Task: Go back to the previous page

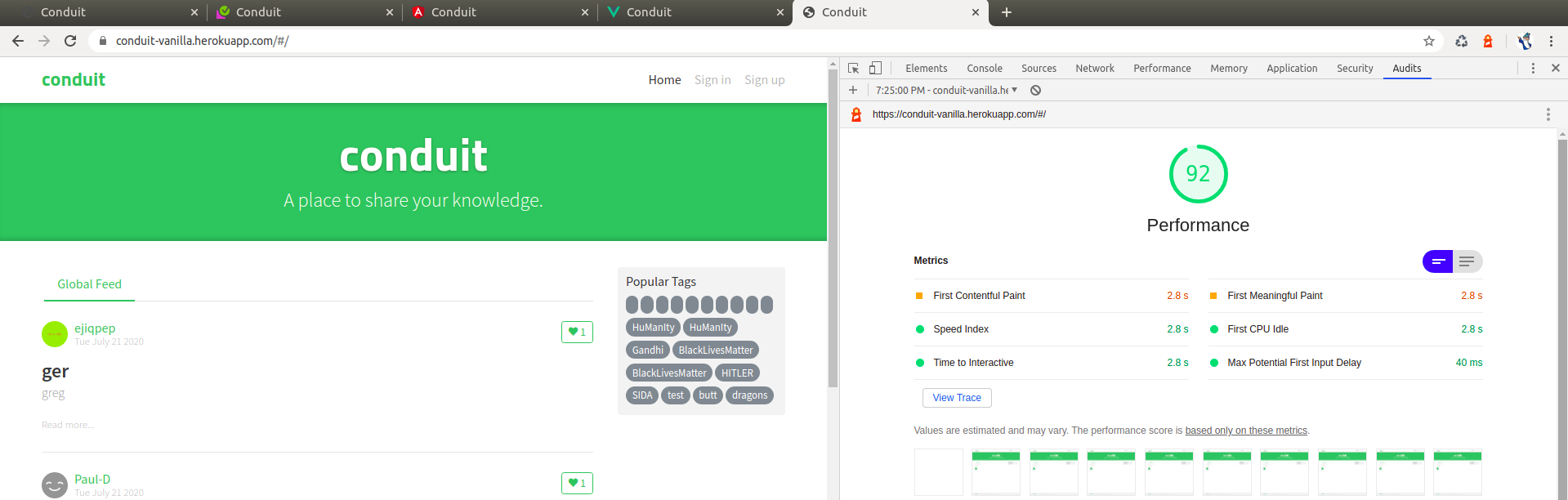Action: point(18,41)
